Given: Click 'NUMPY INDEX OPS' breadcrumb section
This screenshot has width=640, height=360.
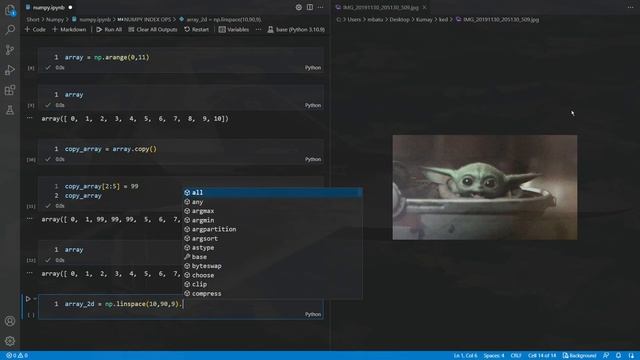Looking at the screenshot, I should [x=144, y=19].
